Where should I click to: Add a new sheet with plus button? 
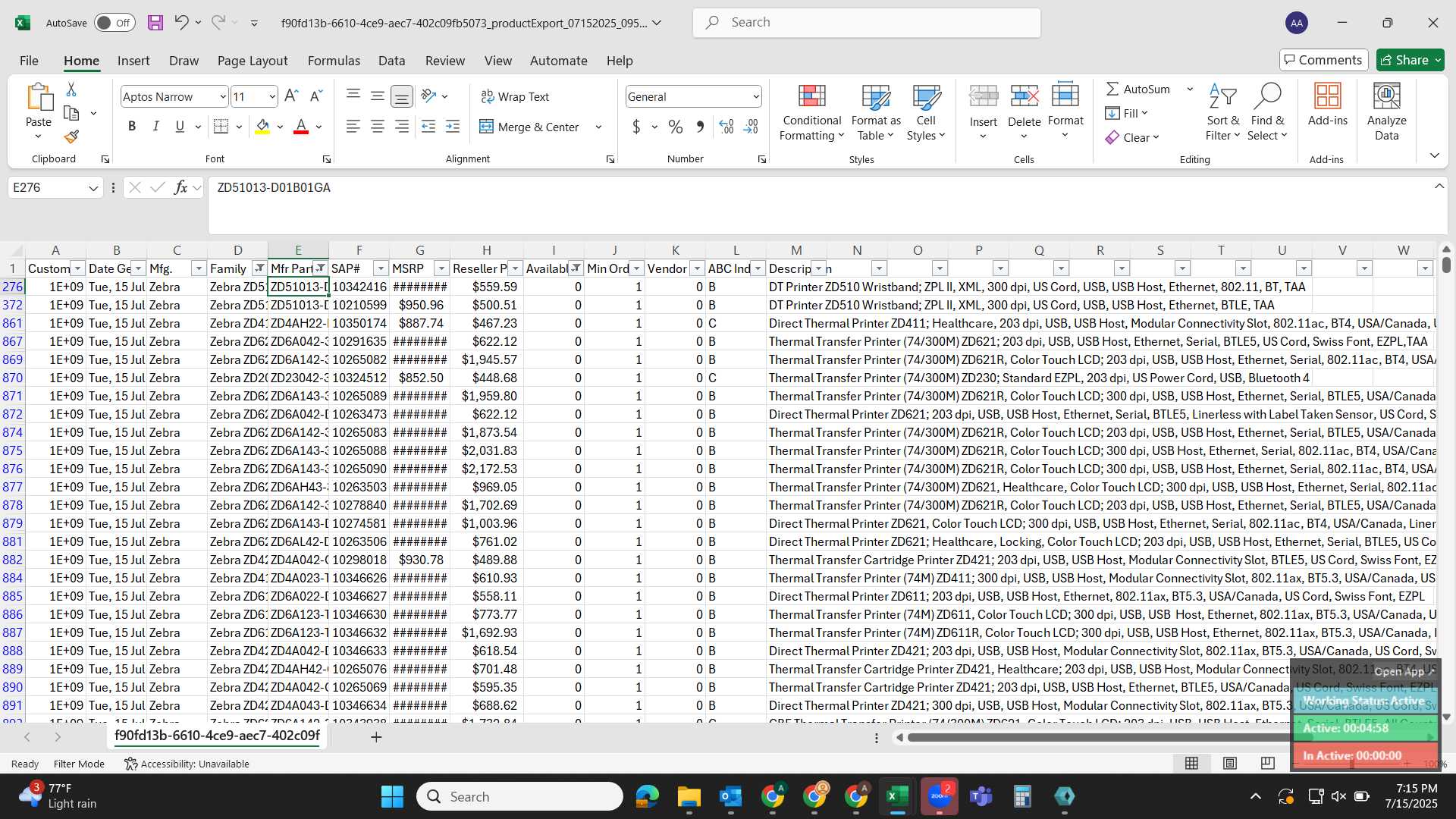tap(376, 736)
